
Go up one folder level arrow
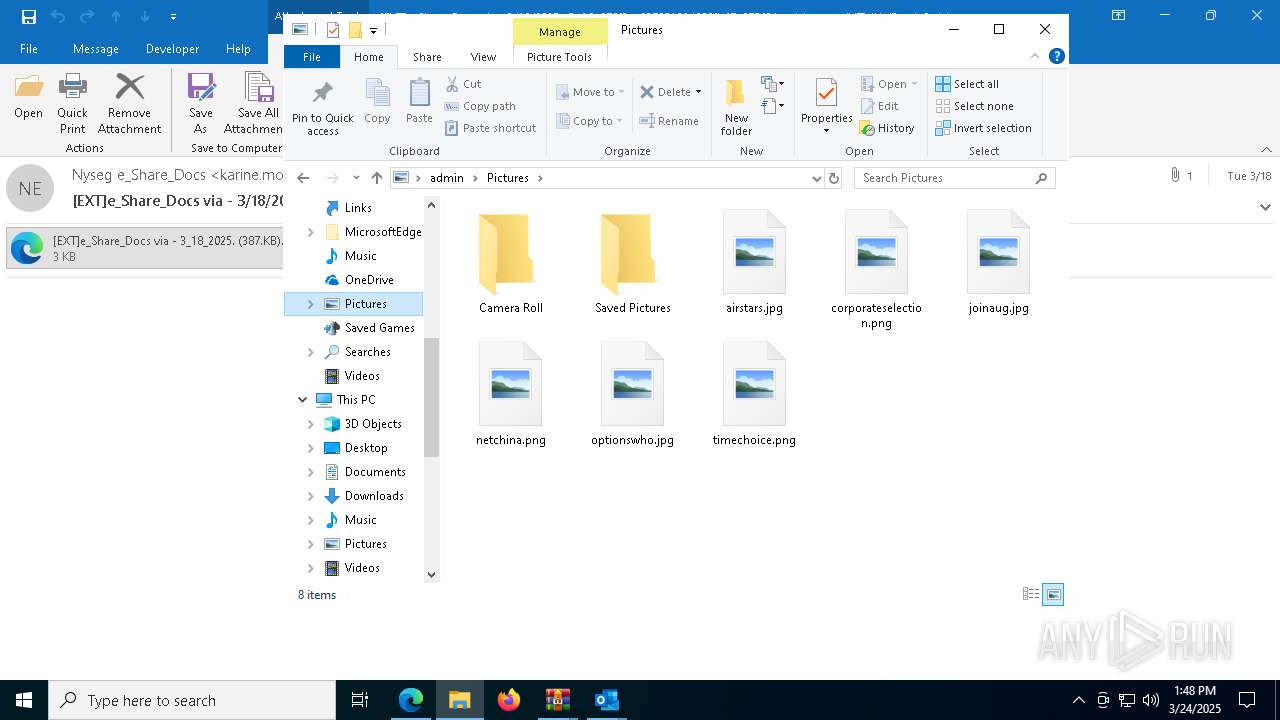[x=376, y=178]
